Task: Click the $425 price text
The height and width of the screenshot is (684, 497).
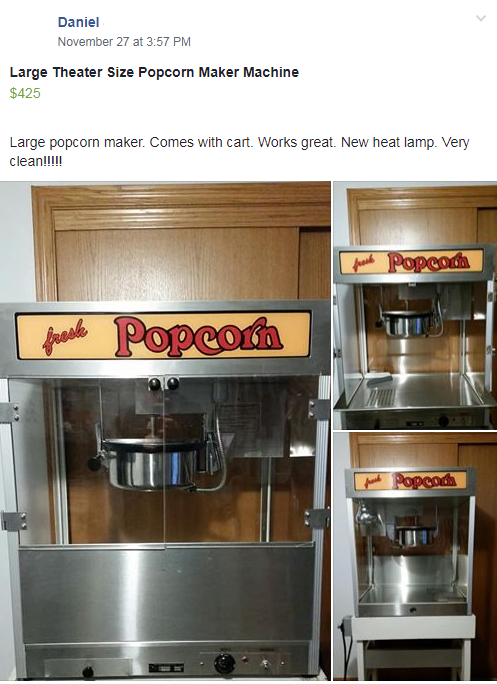Action: [x=25, y=93]
